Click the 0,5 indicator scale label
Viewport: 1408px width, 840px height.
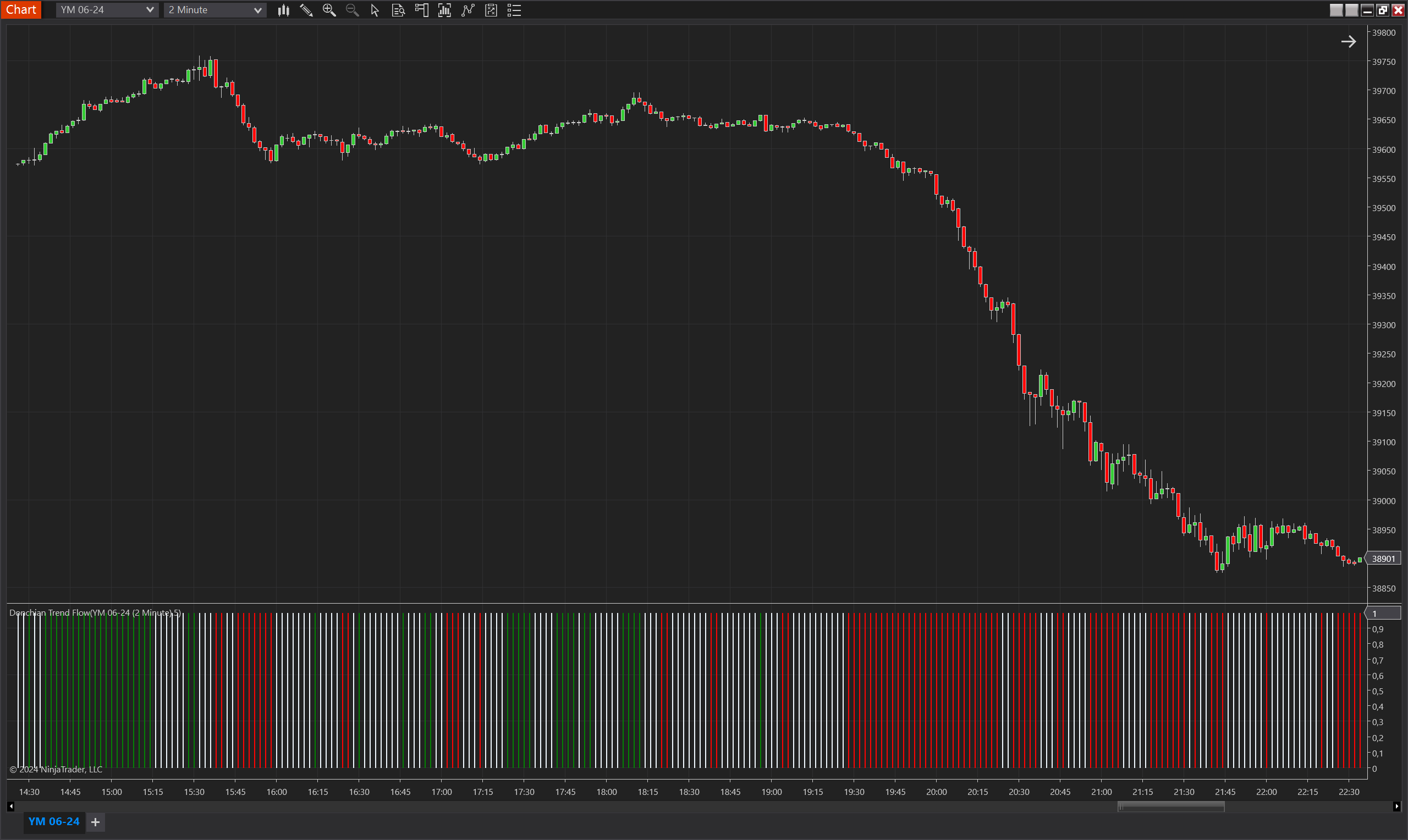tap(1377, 691)
